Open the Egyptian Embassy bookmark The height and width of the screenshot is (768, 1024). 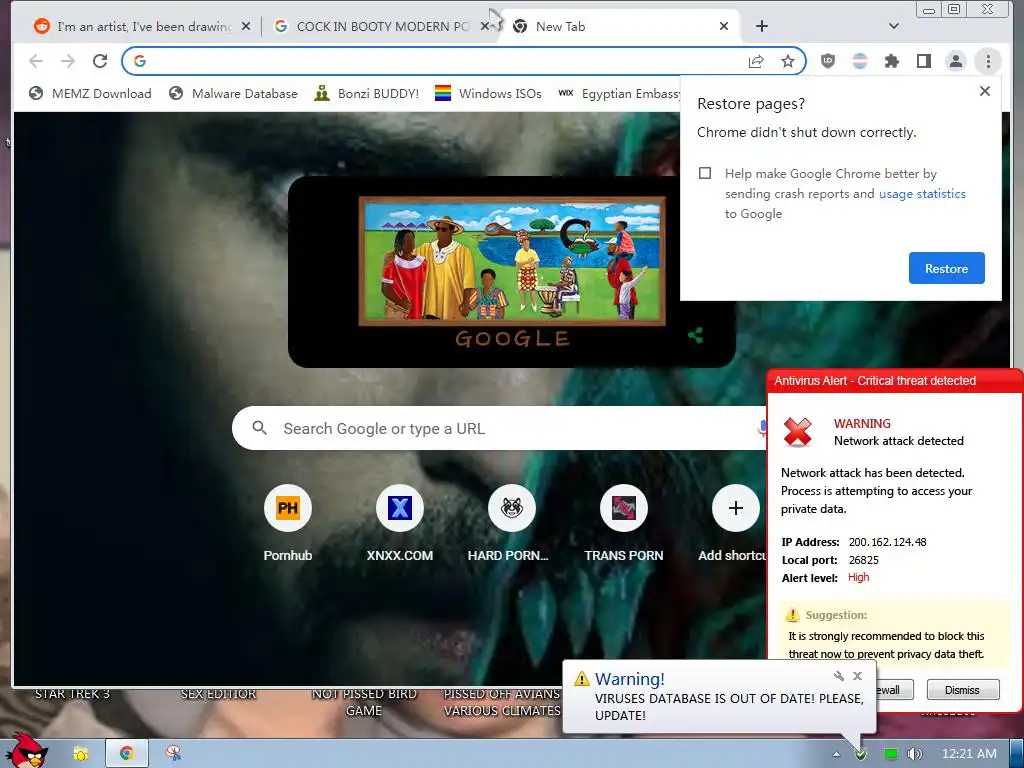coord(619,93)
